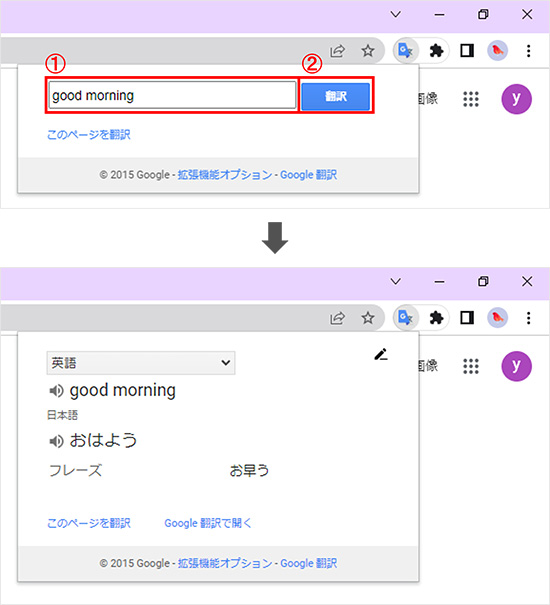Click the 'good morning' text input field
Image resolution: width=550 pixels, height=605 pixels.
point(172,95)
